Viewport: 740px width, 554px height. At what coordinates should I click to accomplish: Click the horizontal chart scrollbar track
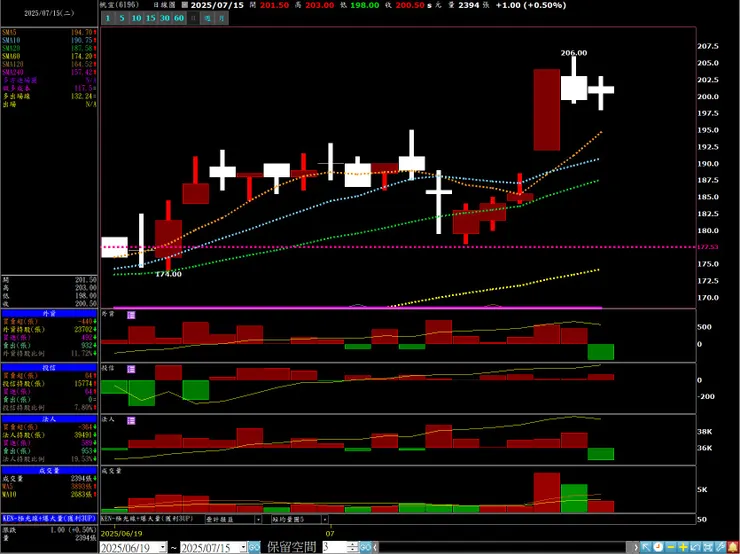505,547
